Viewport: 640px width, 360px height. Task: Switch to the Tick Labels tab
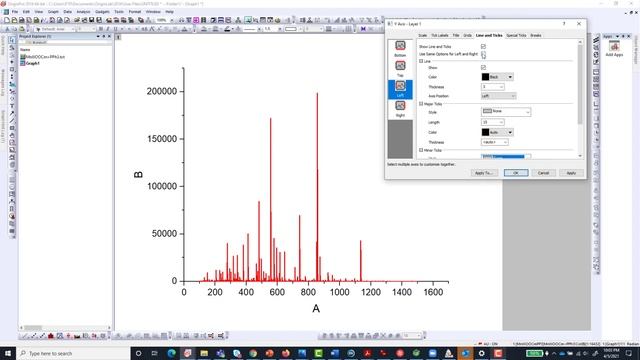point(440,36)
